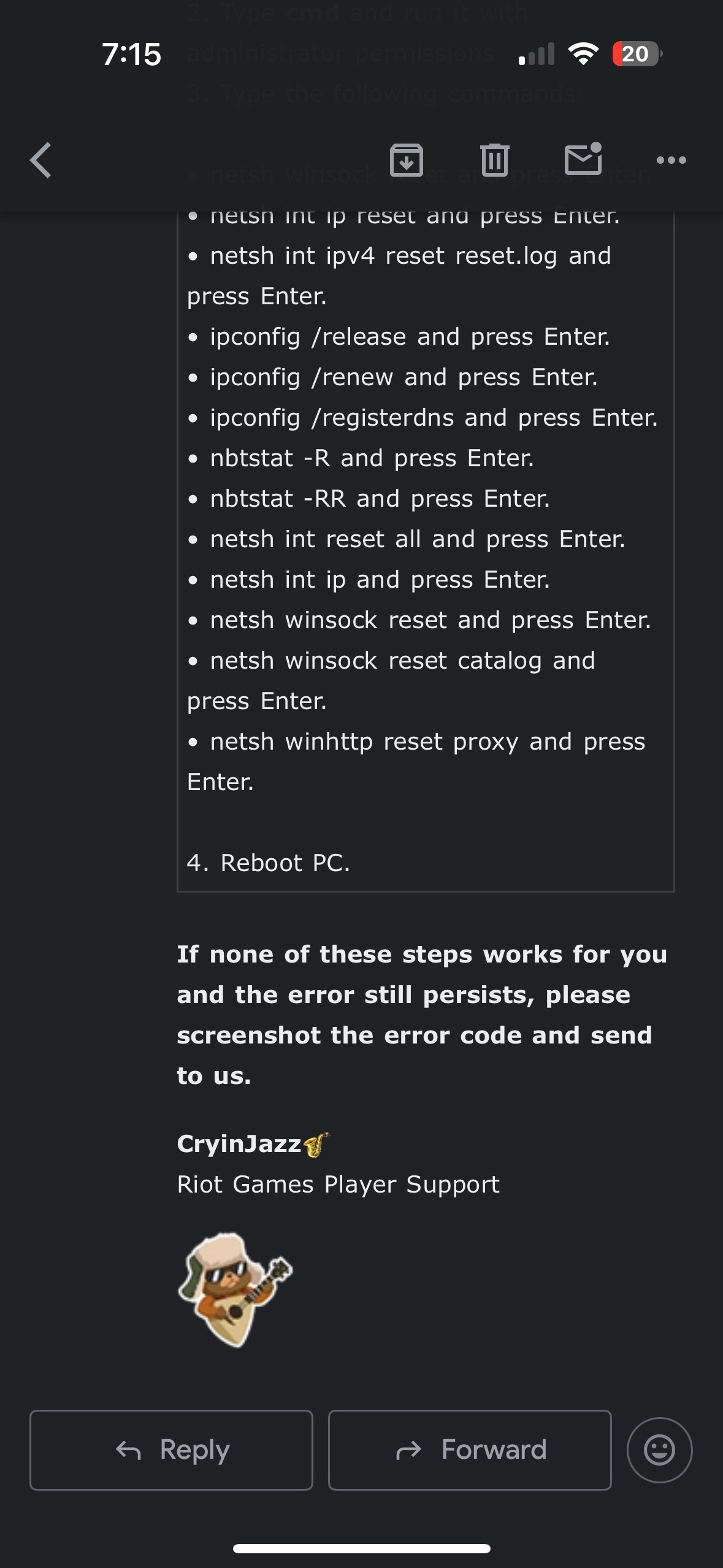Tap the cellular signal bars

coord(537,54)
